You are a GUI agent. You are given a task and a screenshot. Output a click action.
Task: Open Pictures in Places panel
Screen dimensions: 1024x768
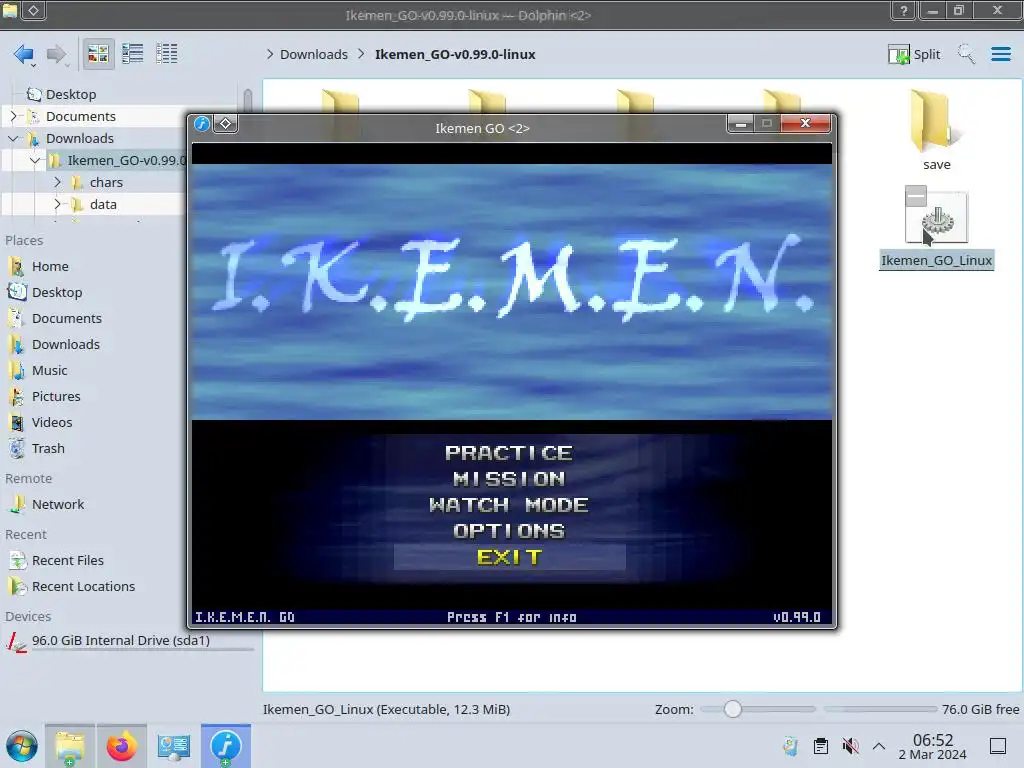pos(56,396)
